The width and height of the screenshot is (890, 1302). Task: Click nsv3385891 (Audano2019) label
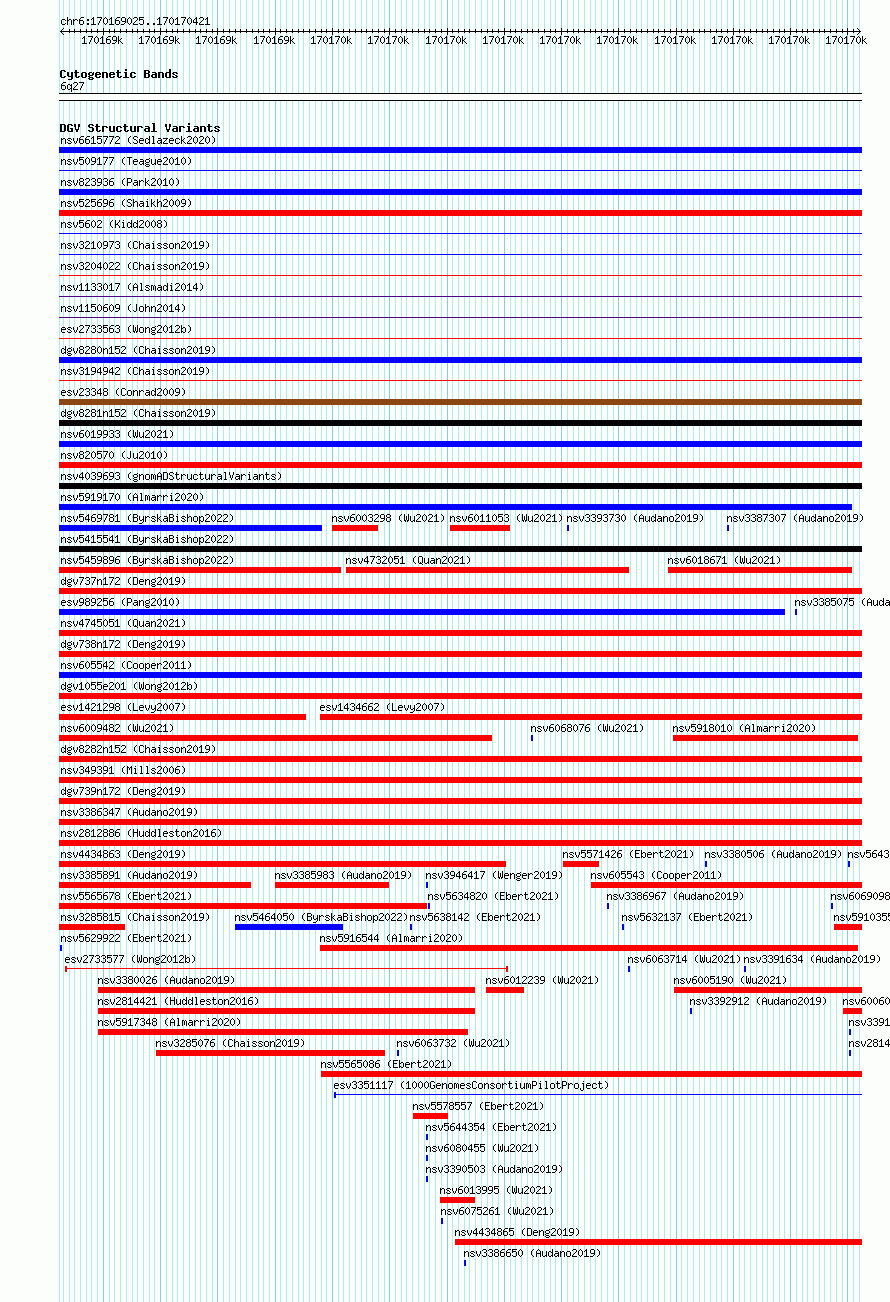(x=128, y=875)
